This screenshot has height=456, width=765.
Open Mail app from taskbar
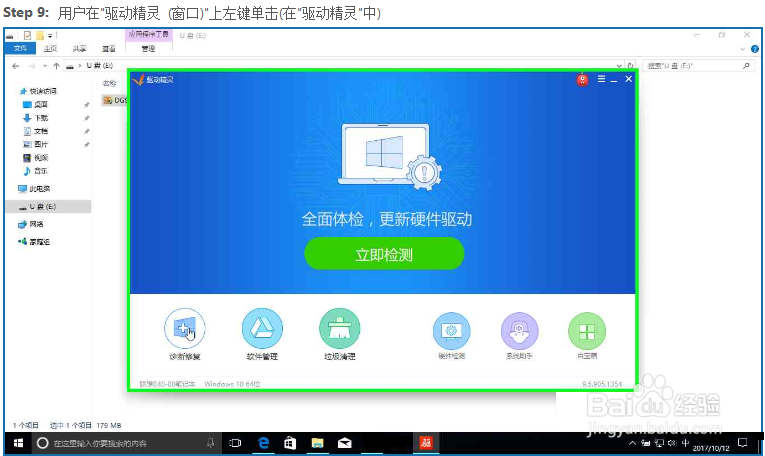pyautogui.click(x=344, y=443)
